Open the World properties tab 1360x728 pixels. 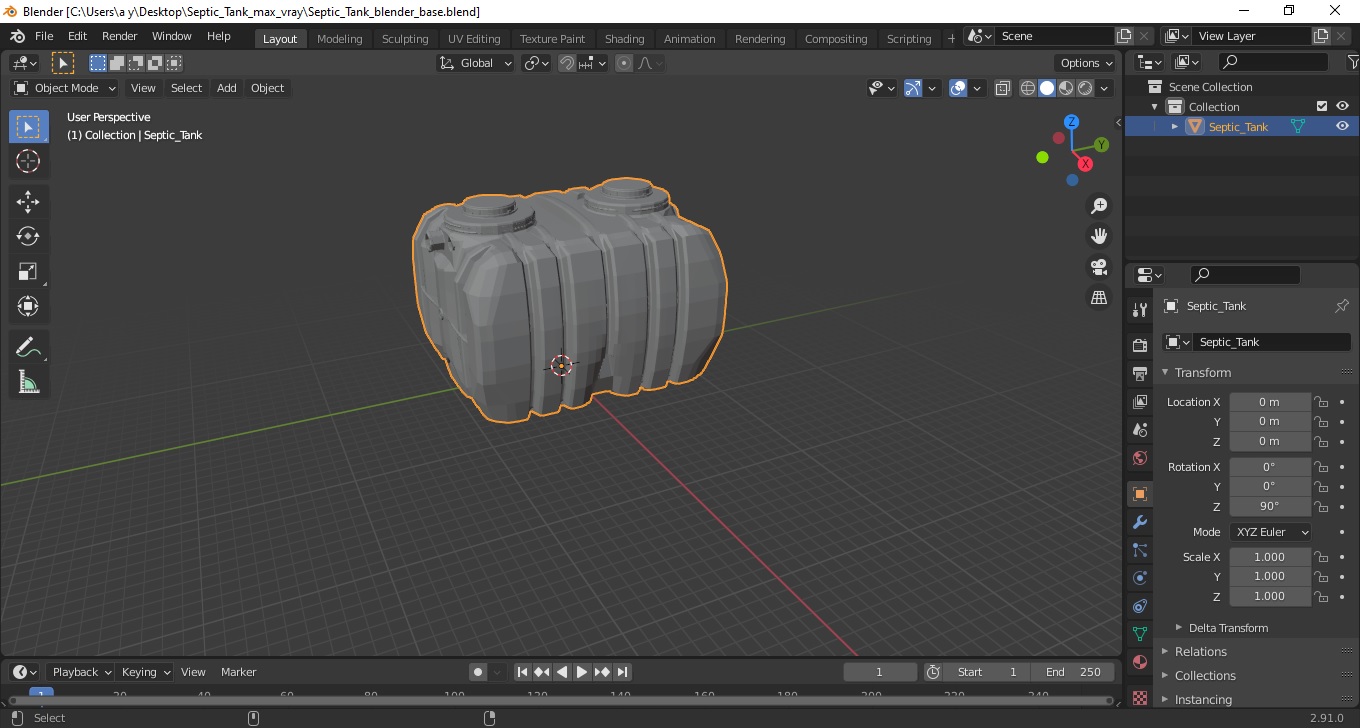(1139, 458)
